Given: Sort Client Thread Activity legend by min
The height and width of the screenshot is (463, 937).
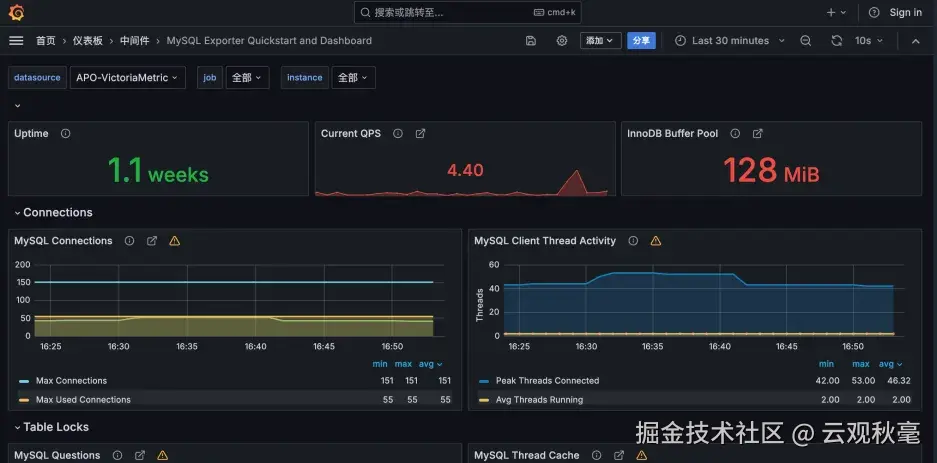Looking at the screenshot, I should 826,364.
